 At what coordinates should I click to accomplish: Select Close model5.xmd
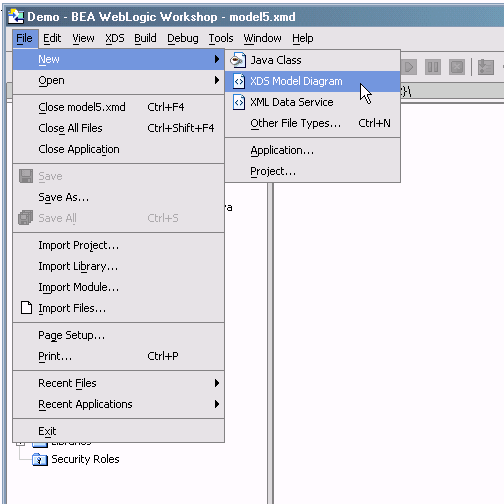(119, 107)
